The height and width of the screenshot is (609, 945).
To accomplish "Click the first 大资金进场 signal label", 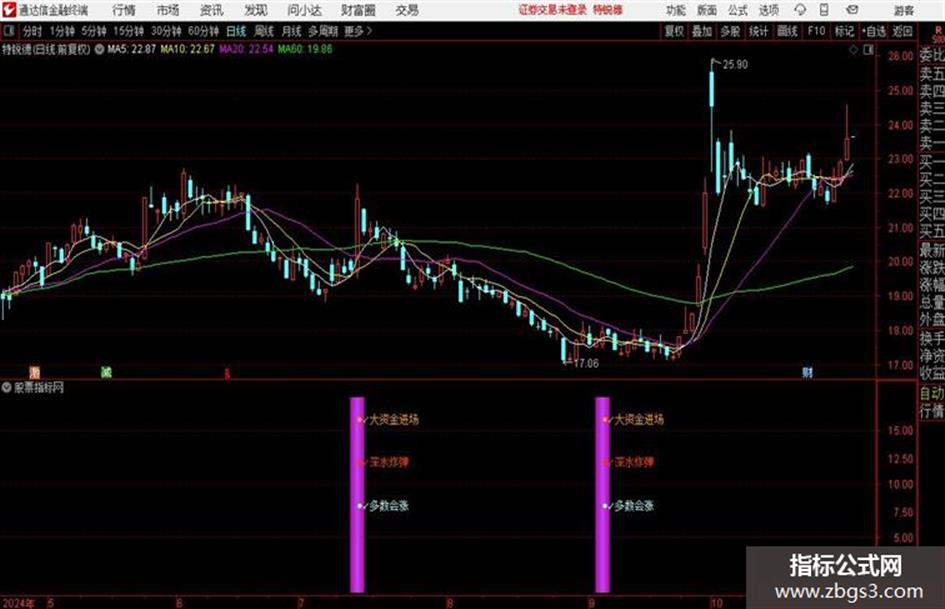I will click(394, 419).
